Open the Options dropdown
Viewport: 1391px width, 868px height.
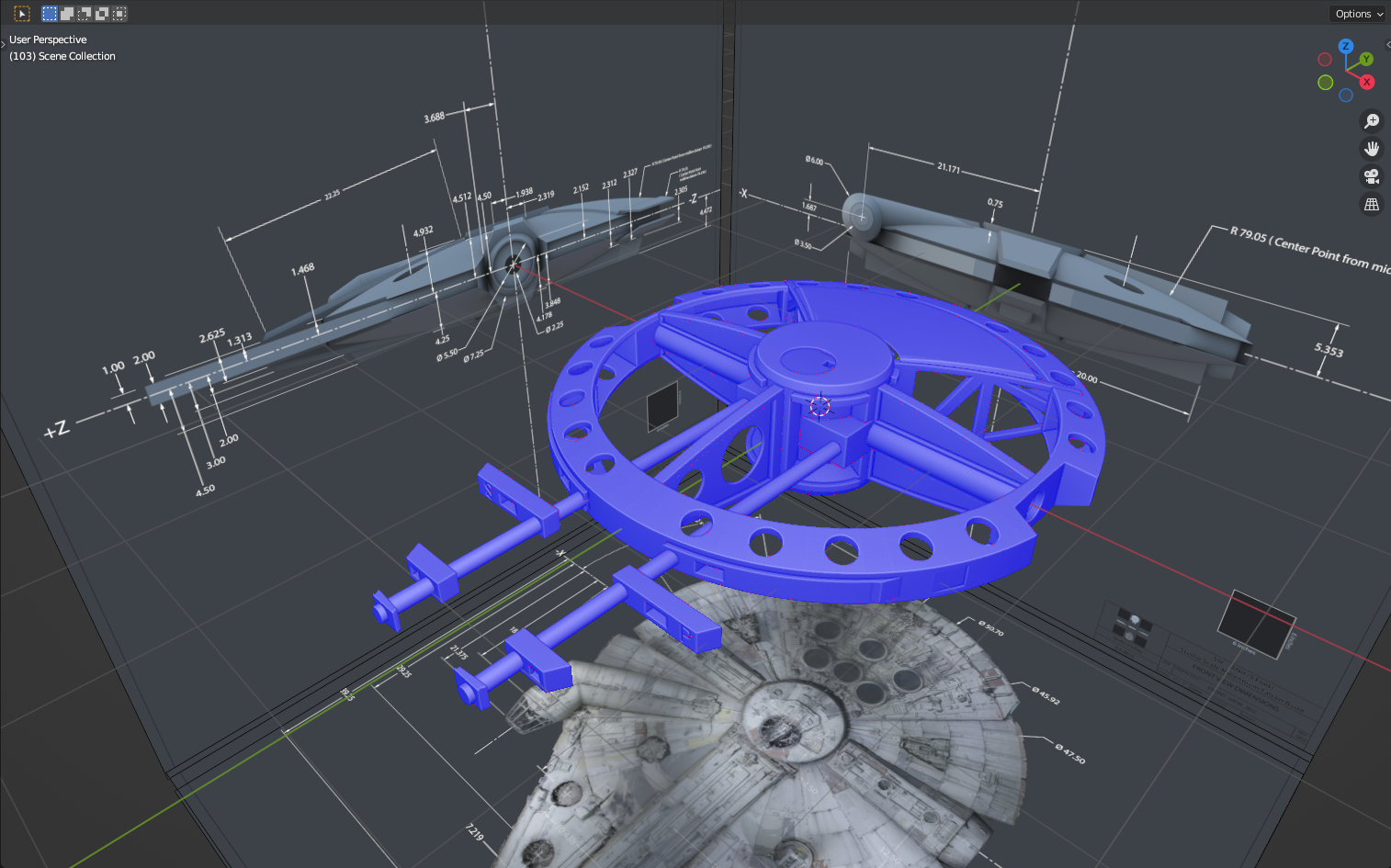pos(1359,14)
